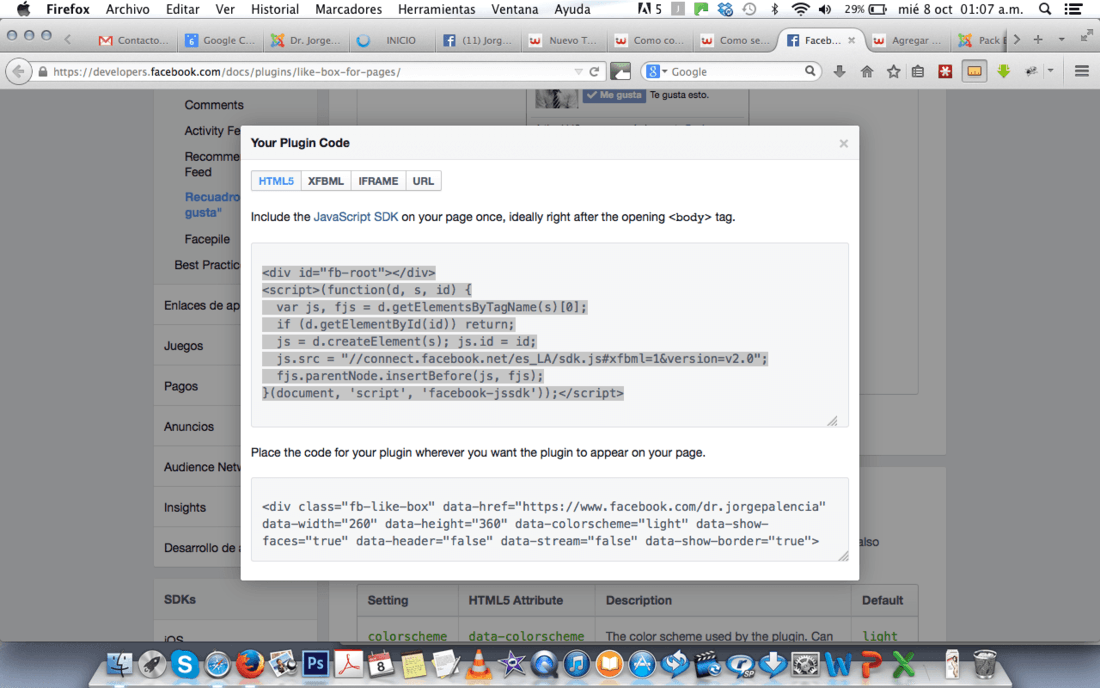
Task: Open the Firefox hamburger menu
Action: tap(1082, 71)
